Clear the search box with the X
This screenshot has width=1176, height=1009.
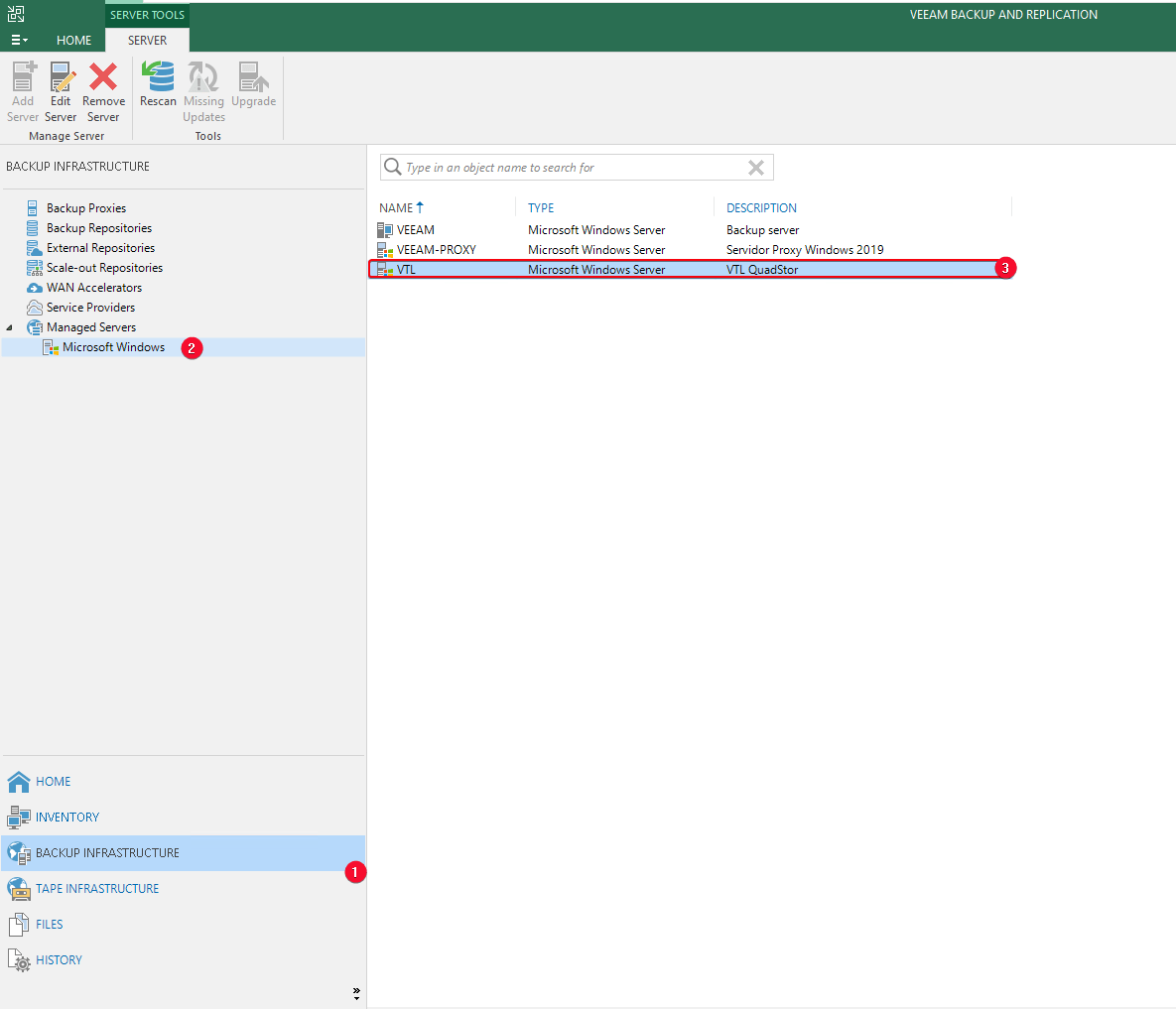pos(756,167)
